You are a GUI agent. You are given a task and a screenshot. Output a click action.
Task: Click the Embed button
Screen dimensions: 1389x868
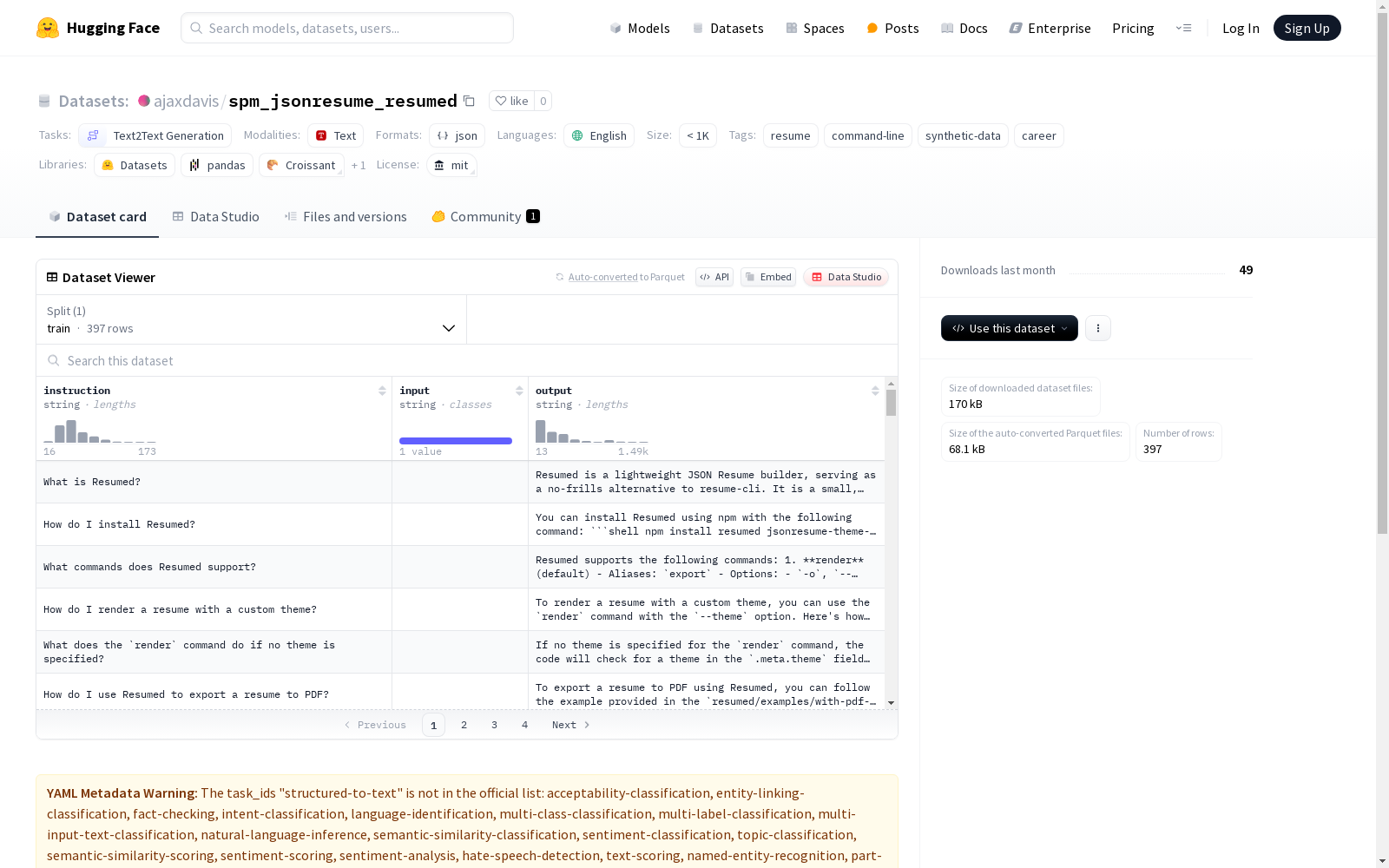(768, 277)
